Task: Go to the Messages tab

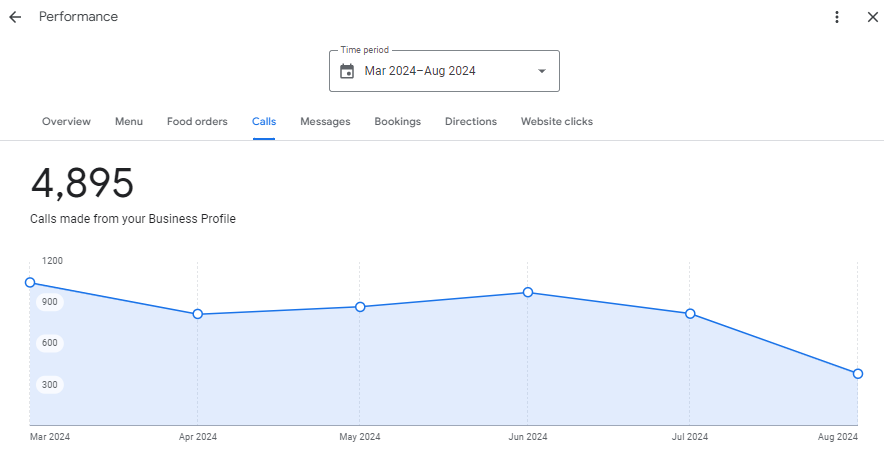Action: [x=325, y=122]
